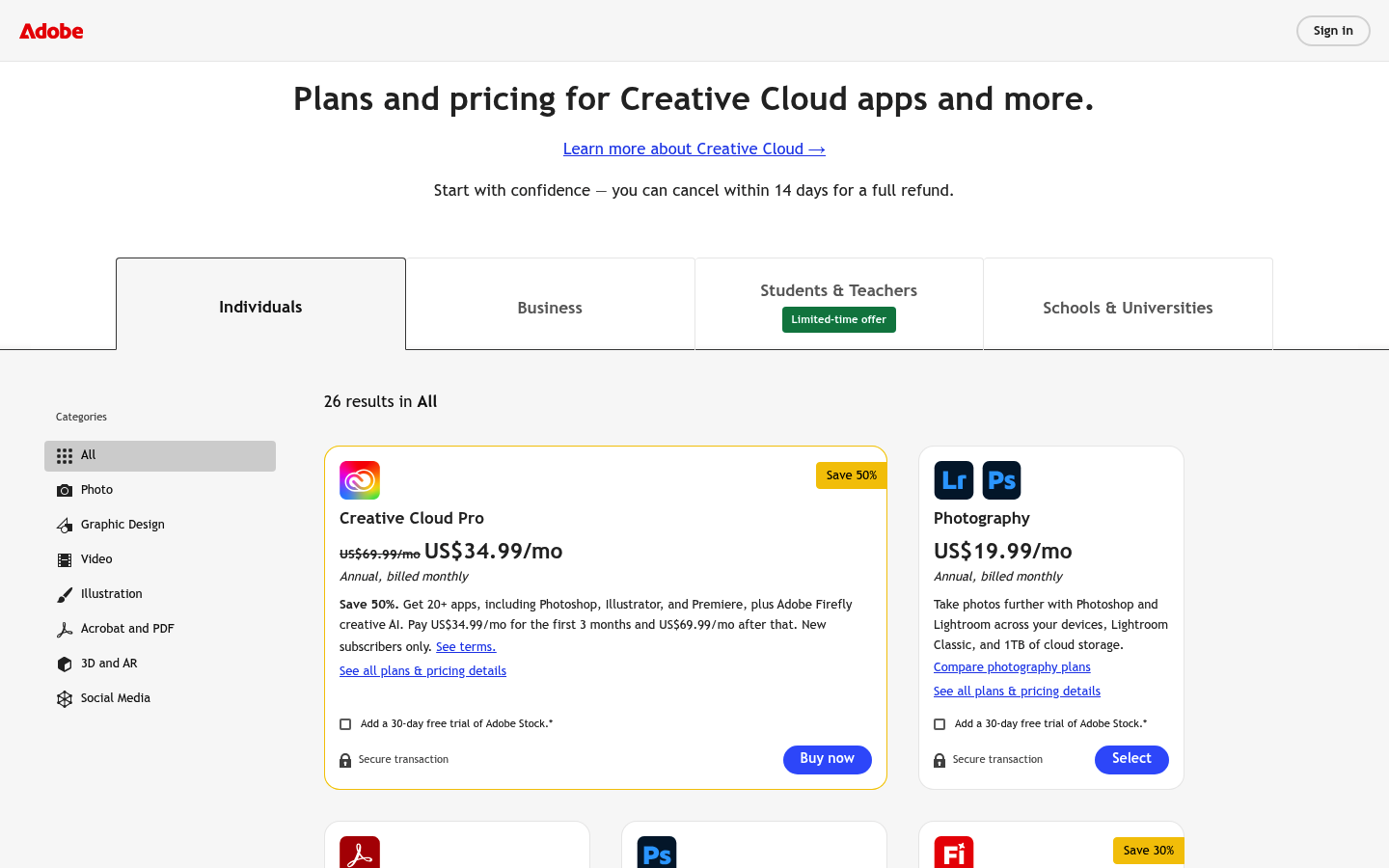The height and width of the screenshot is (868, 1389).
Task: Click the US$34.99/mo price
Action: pos(494,552)
